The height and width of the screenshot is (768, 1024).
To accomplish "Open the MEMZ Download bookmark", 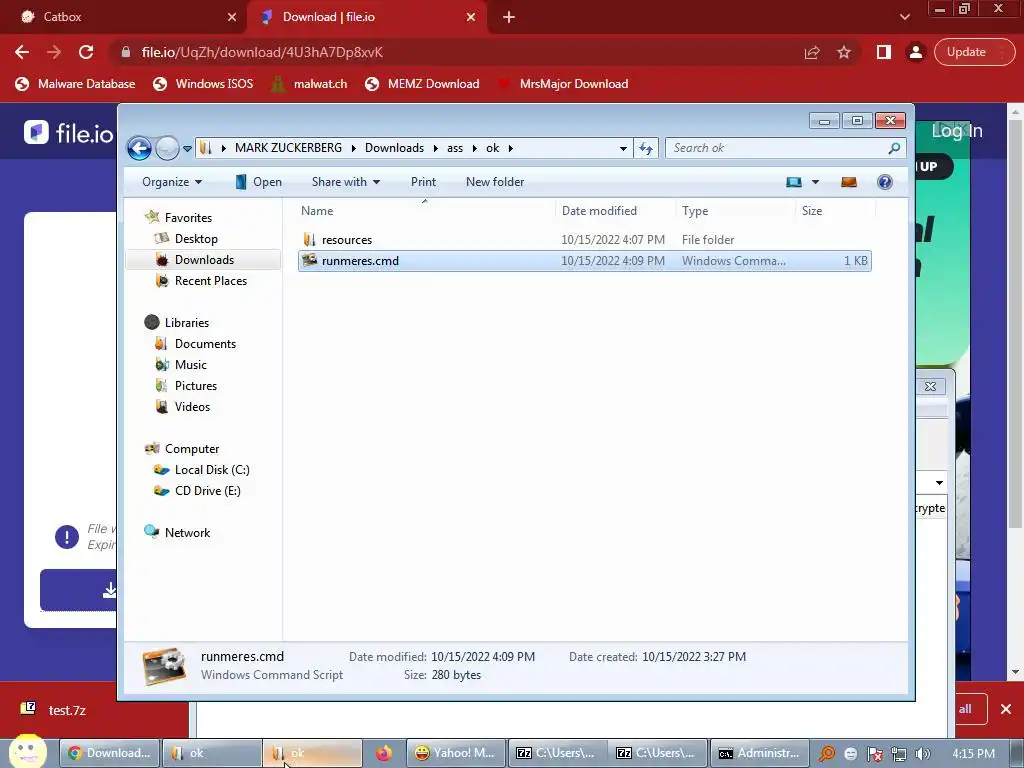I will pyautogui.click(x=422, y=84).
